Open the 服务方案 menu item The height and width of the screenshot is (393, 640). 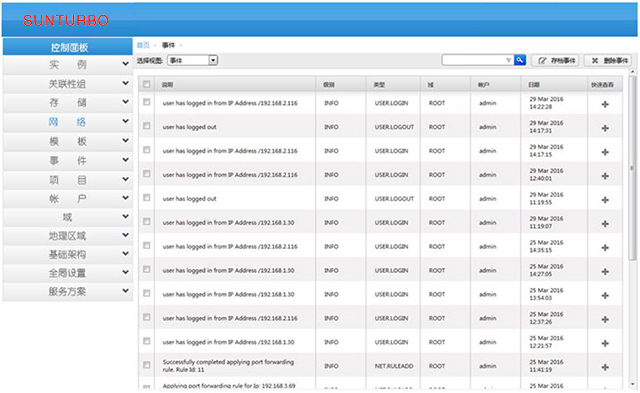[x=68, y=291]
